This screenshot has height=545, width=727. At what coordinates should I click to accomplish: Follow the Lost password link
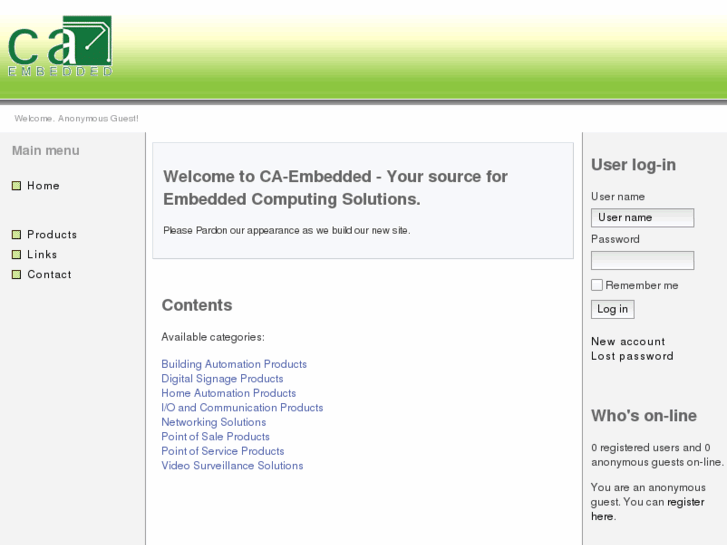[x=632, y=356]
